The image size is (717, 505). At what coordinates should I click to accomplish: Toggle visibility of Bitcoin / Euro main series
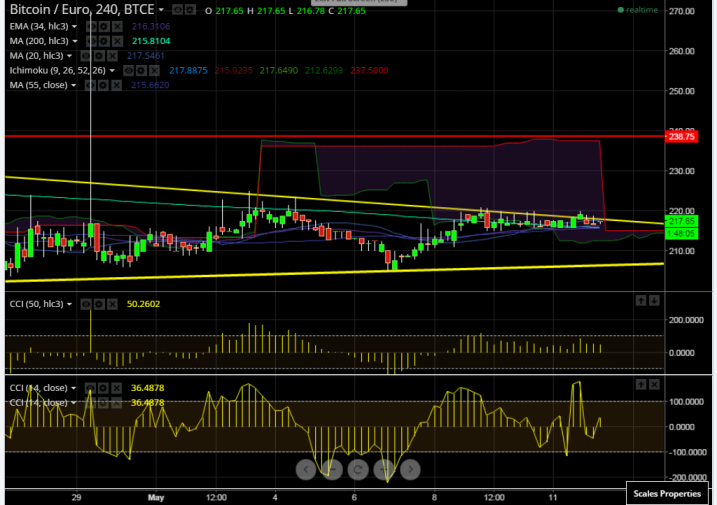pos(177,10)
